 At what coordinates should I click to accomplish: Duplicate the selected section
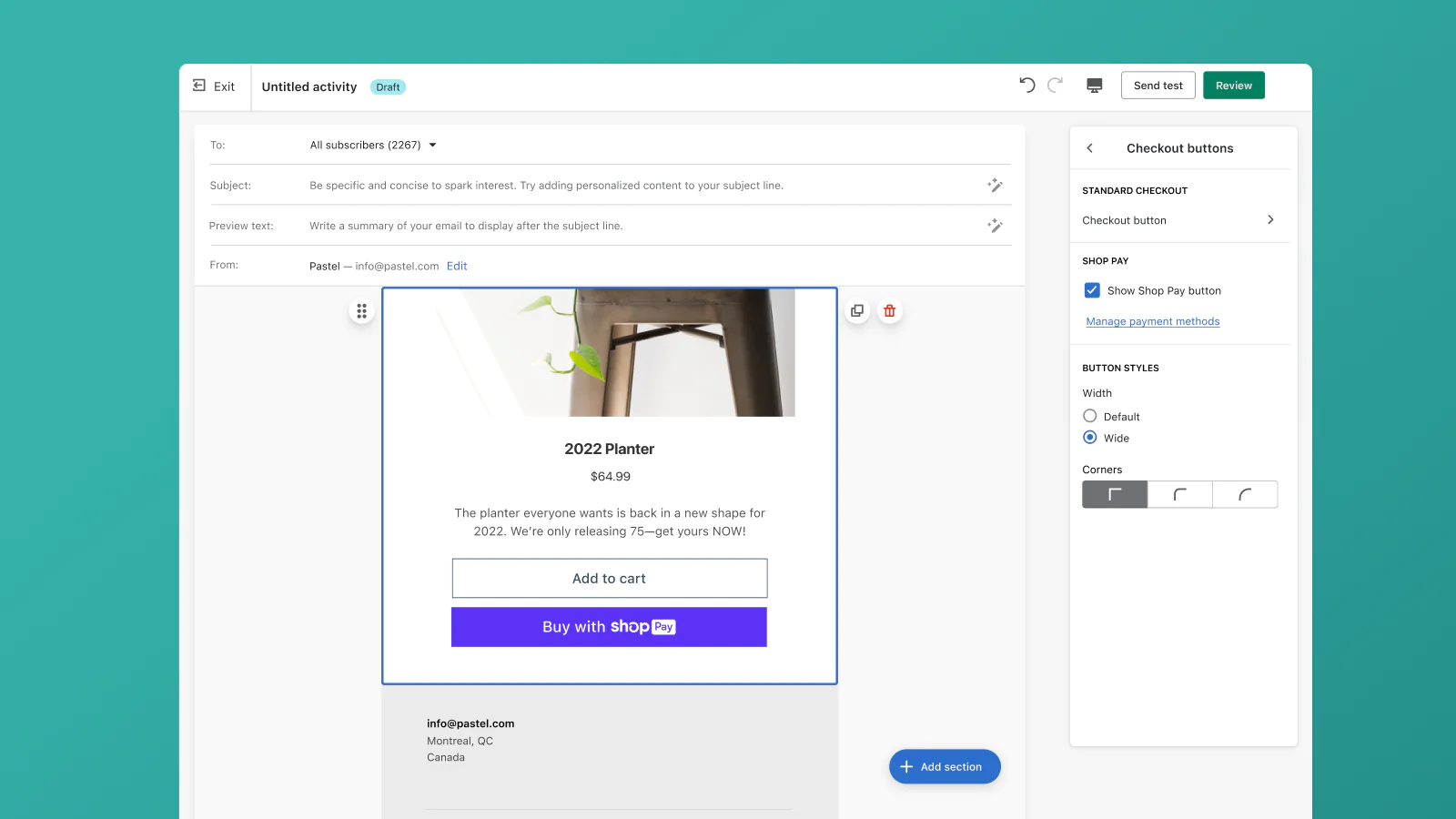(857, 311)
